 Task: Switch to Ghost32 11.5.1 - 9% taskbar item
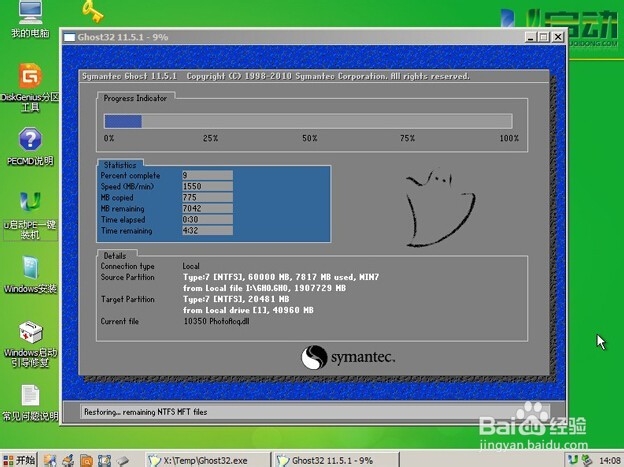click(335, 460)
